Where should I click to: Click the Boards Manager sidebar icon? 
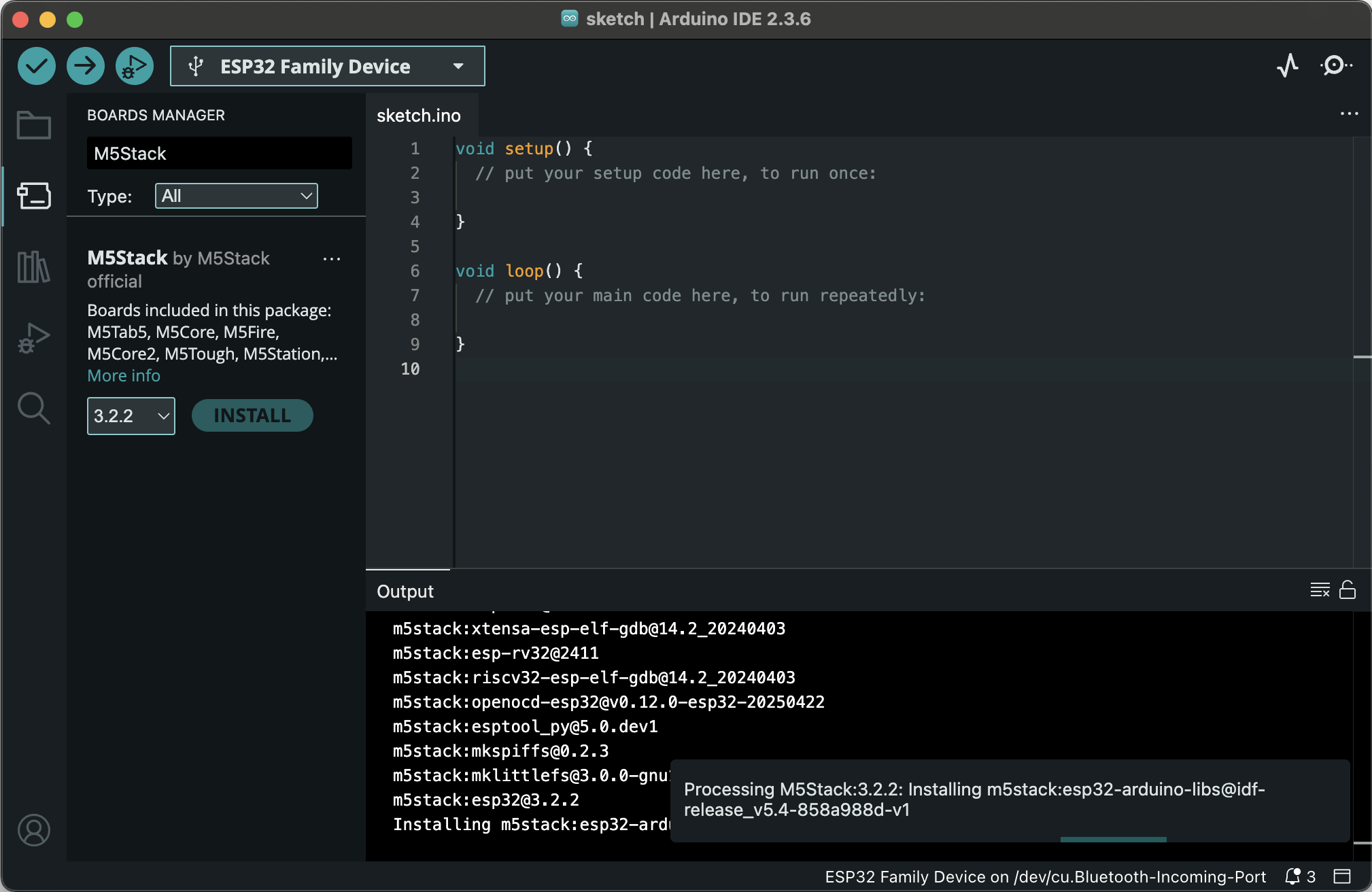click(x=33, y=196)
